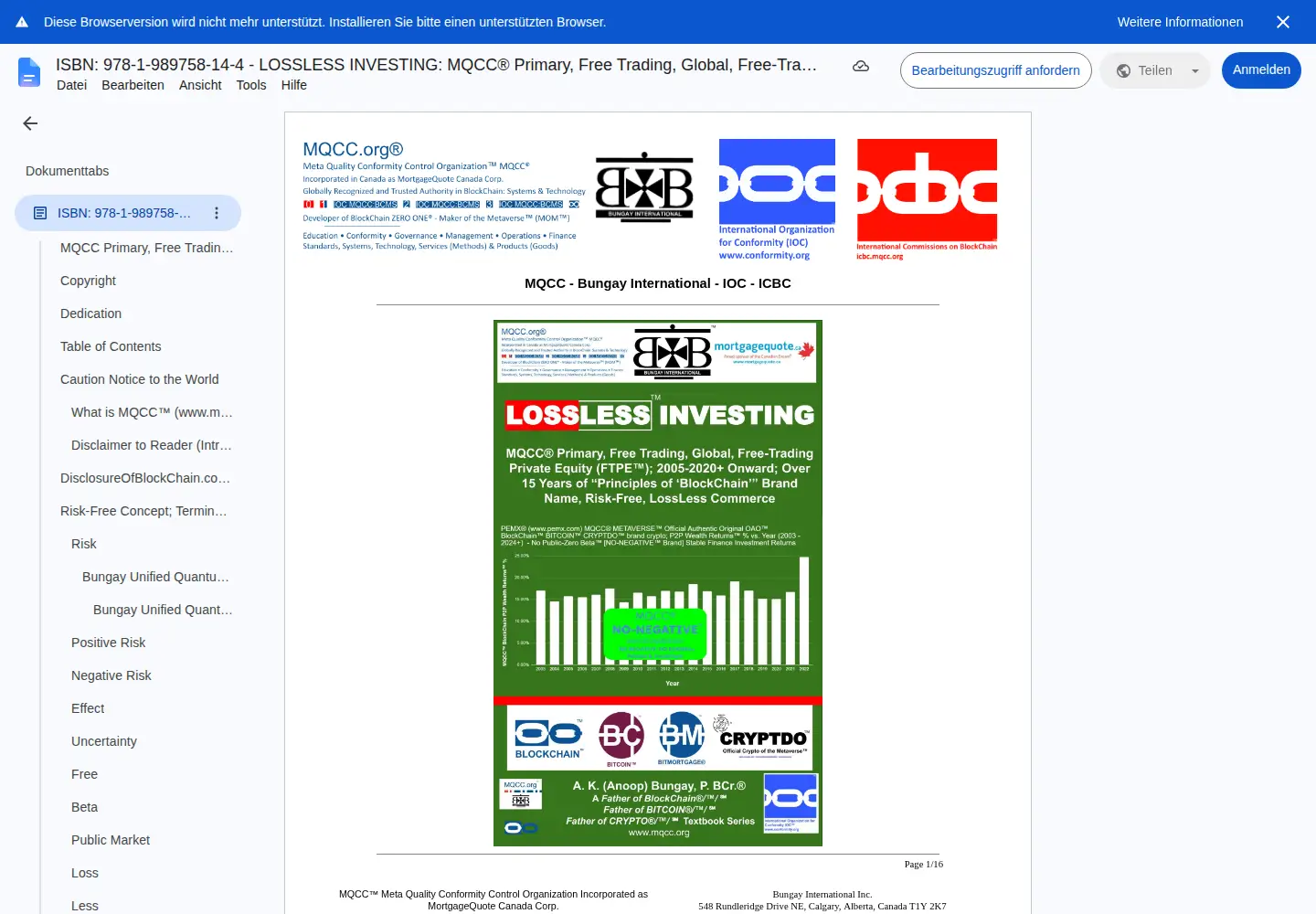Image resolution: width=1316 pixels, height=914 pixels.
Task: Go to the Dedication outline entry
Action: pyautogui.click(x=90, y=314)
